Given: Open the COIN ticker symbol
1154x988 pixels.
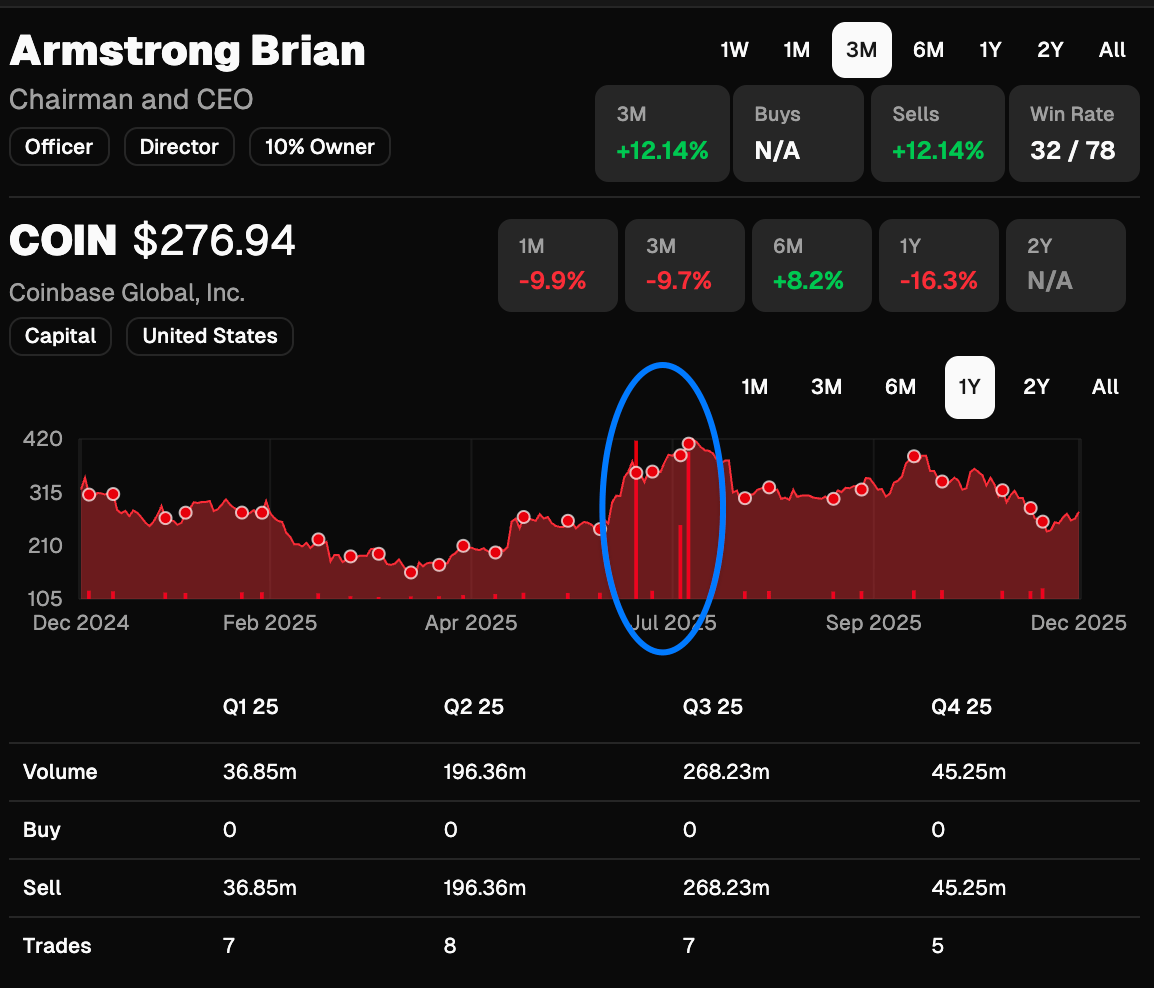Looking at the screenshot, I should pos(63,241).
